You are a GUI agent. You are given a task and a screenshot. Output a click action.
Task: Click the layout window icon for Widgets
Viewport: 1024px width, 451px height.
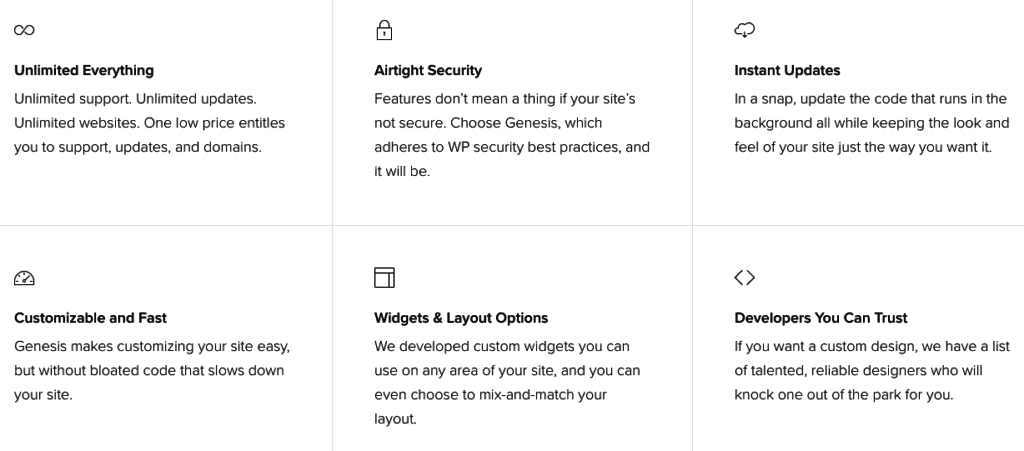(385, 277)
